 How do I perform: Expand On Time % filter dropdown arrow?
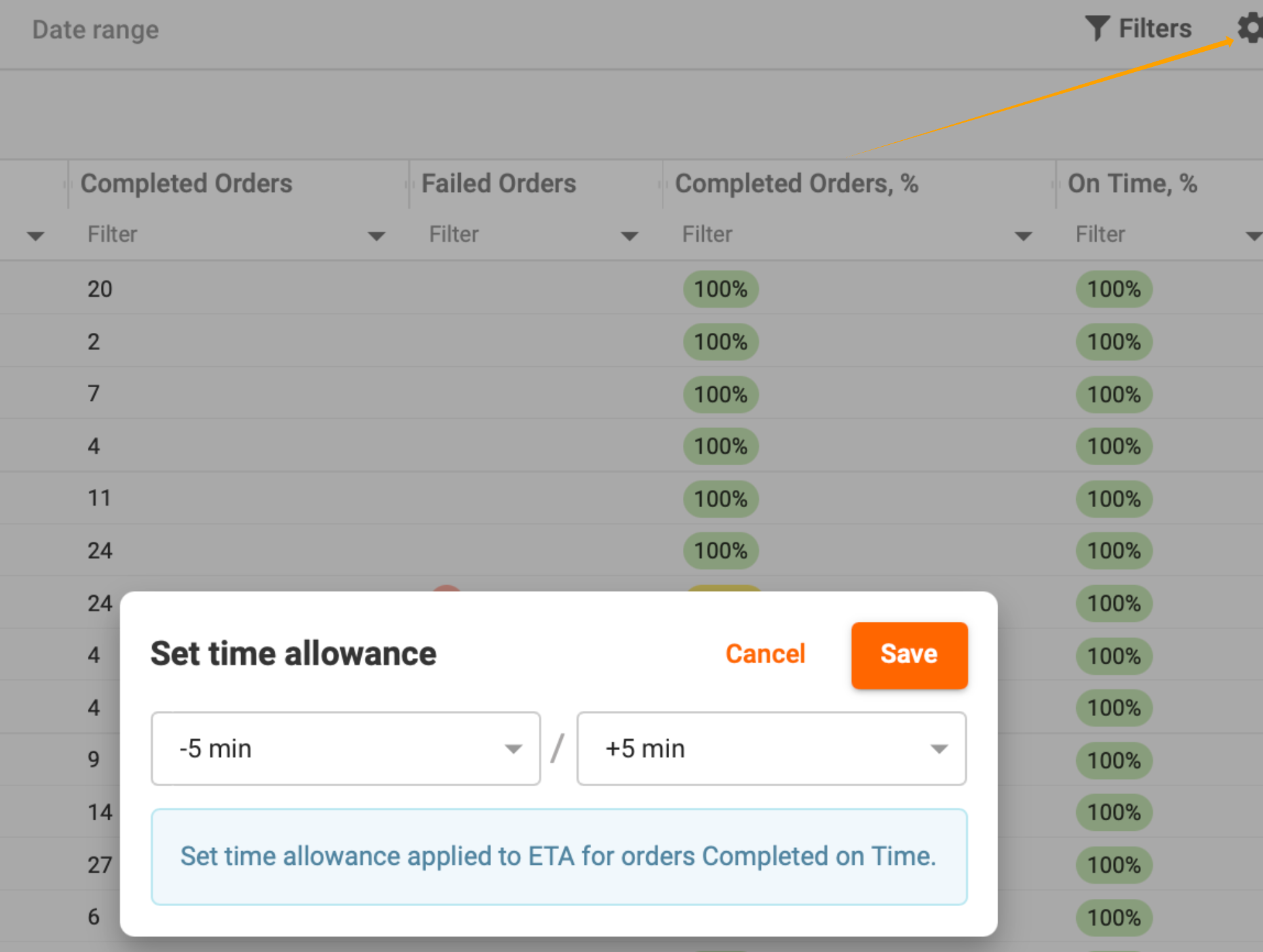1253,236
